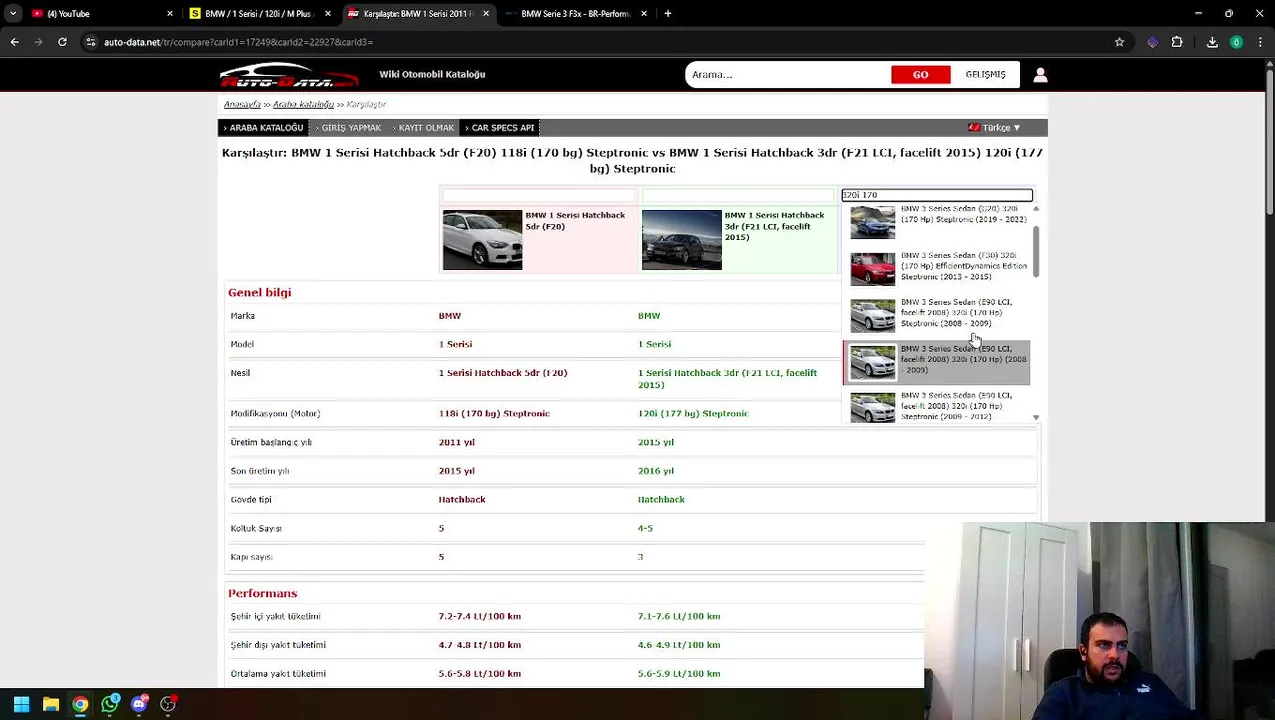
Task: Select Karşılaştır BMW 1 Serisi tab
Action: [x=417, y=14]
